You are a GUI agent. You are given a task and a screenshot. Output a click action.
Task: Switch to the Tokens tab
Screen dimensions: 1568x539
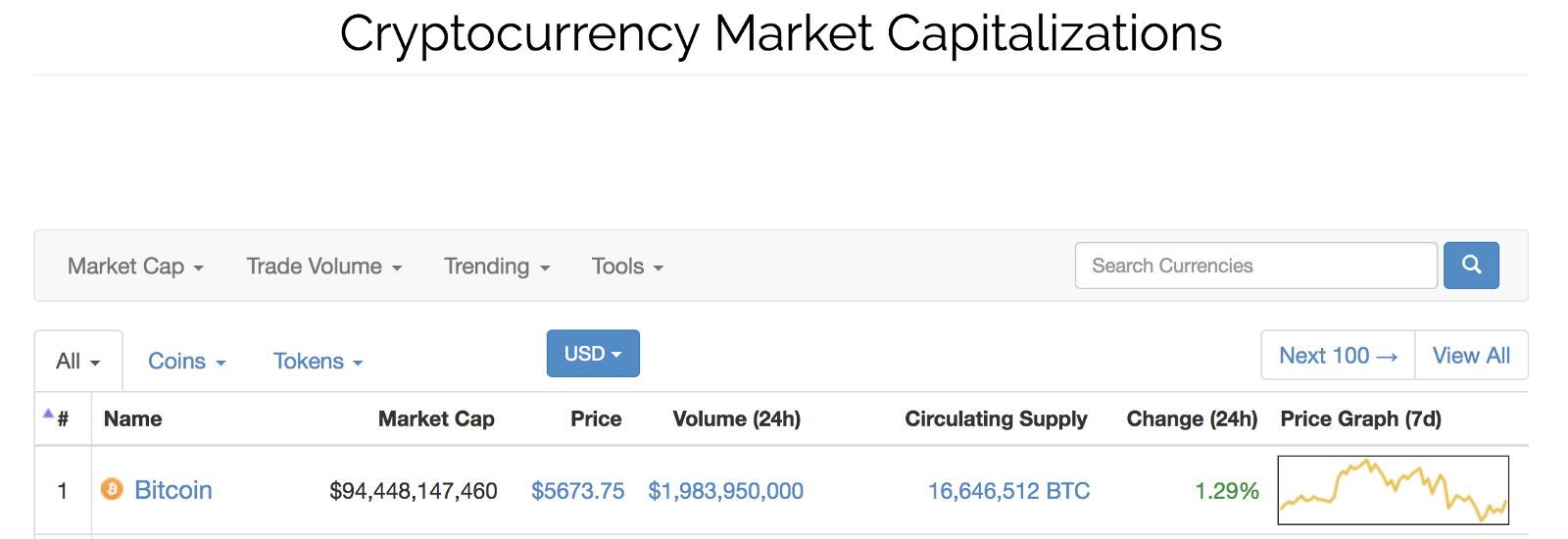318,362
